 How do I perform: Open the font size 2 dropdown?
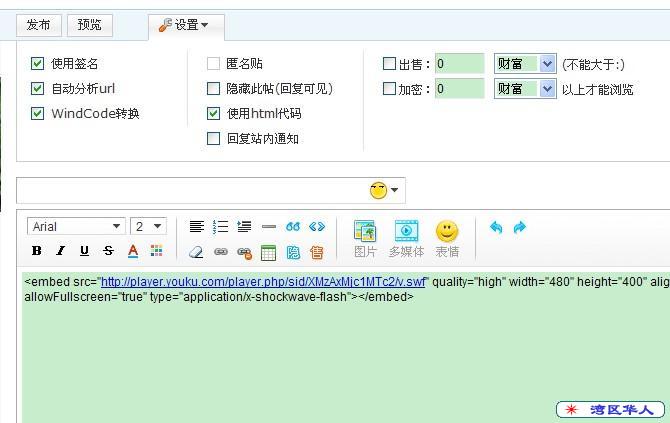click(x=148, y=226)
